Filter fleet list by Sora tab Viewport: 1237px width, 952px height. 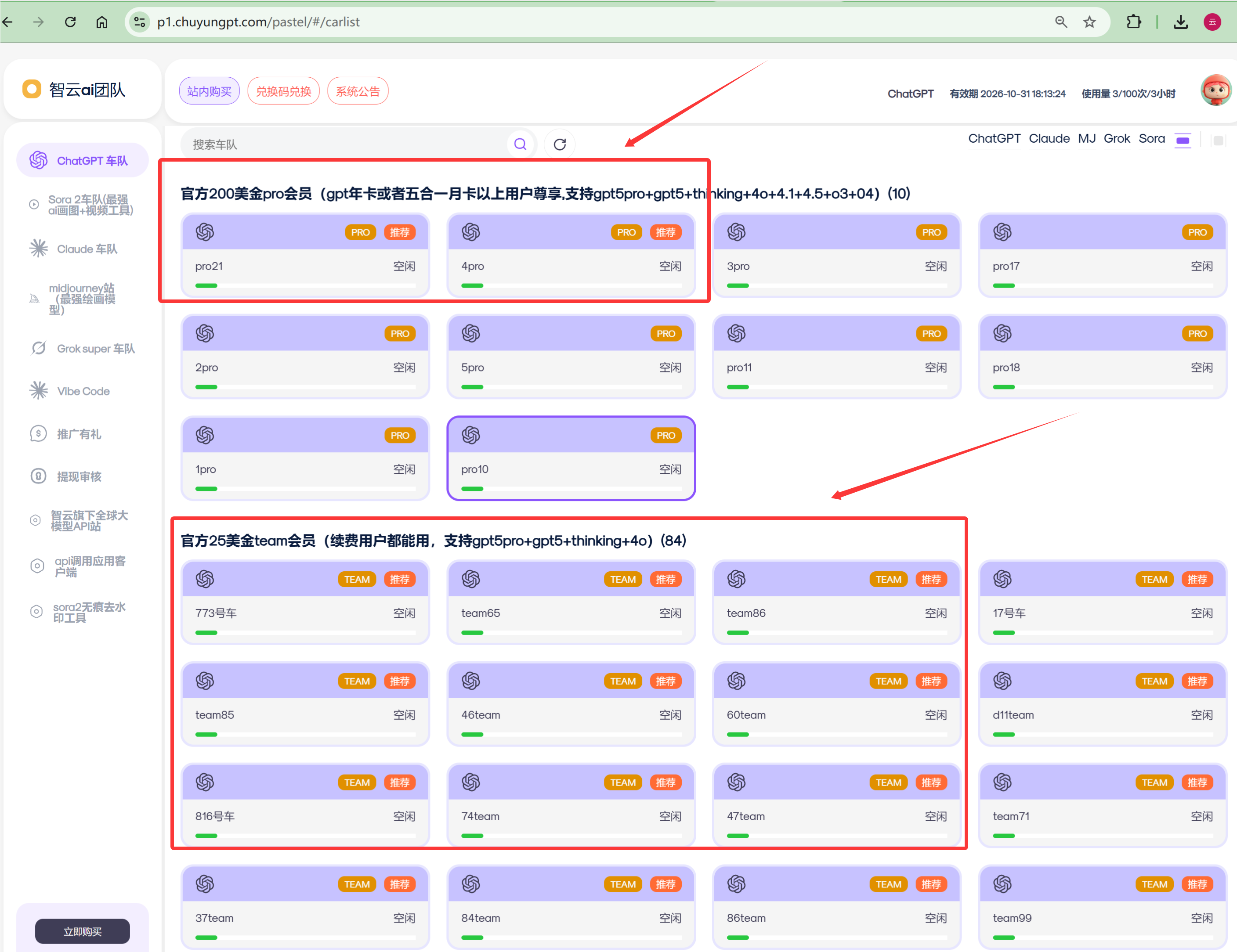[1151, 139]
